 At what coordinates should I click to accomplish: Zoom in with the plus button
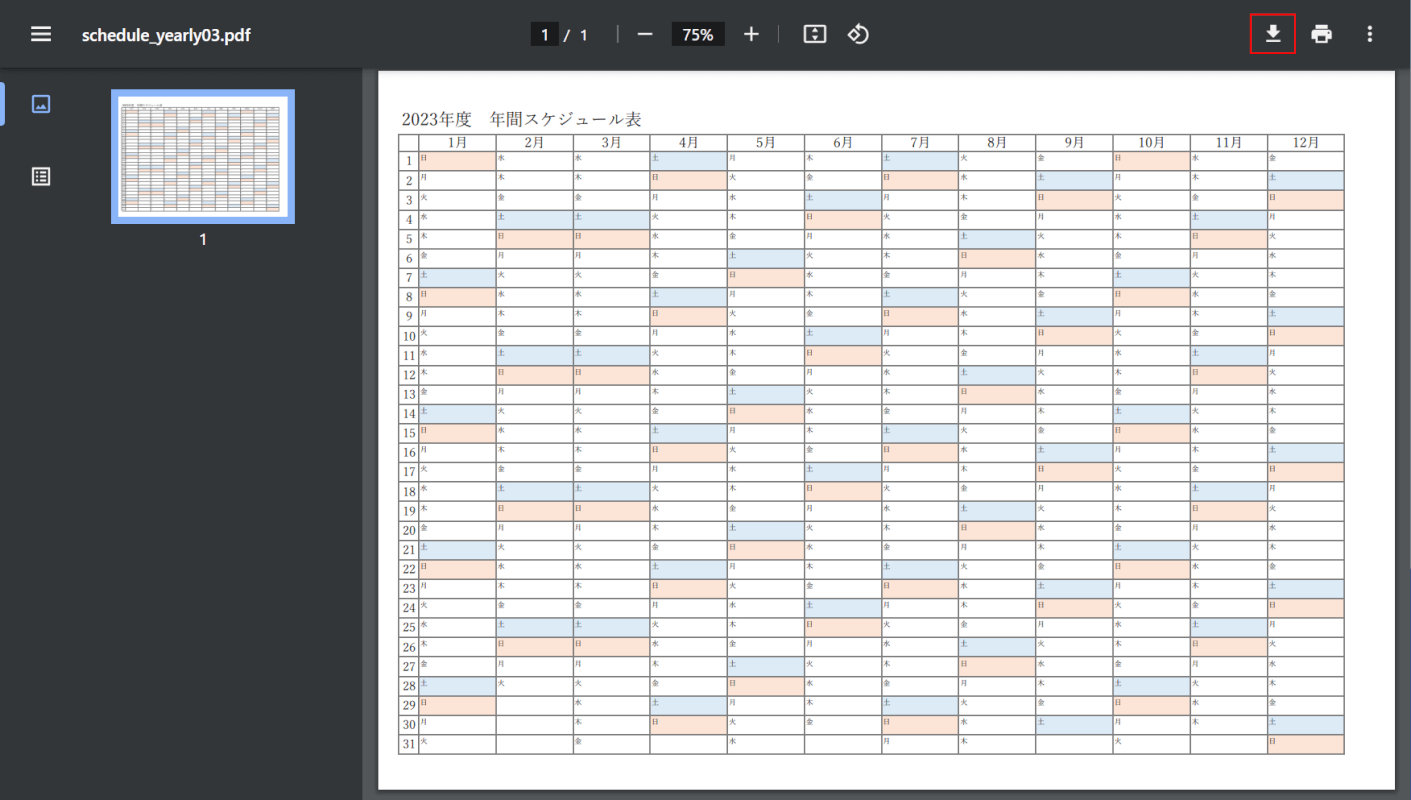[x=752, y=34]
